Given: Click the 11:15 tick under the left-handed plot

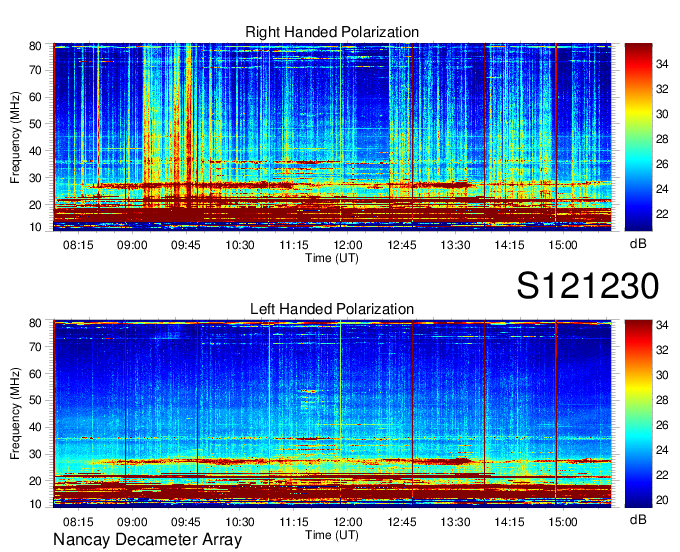Looking at the screenshot, I should click(294, 522).
